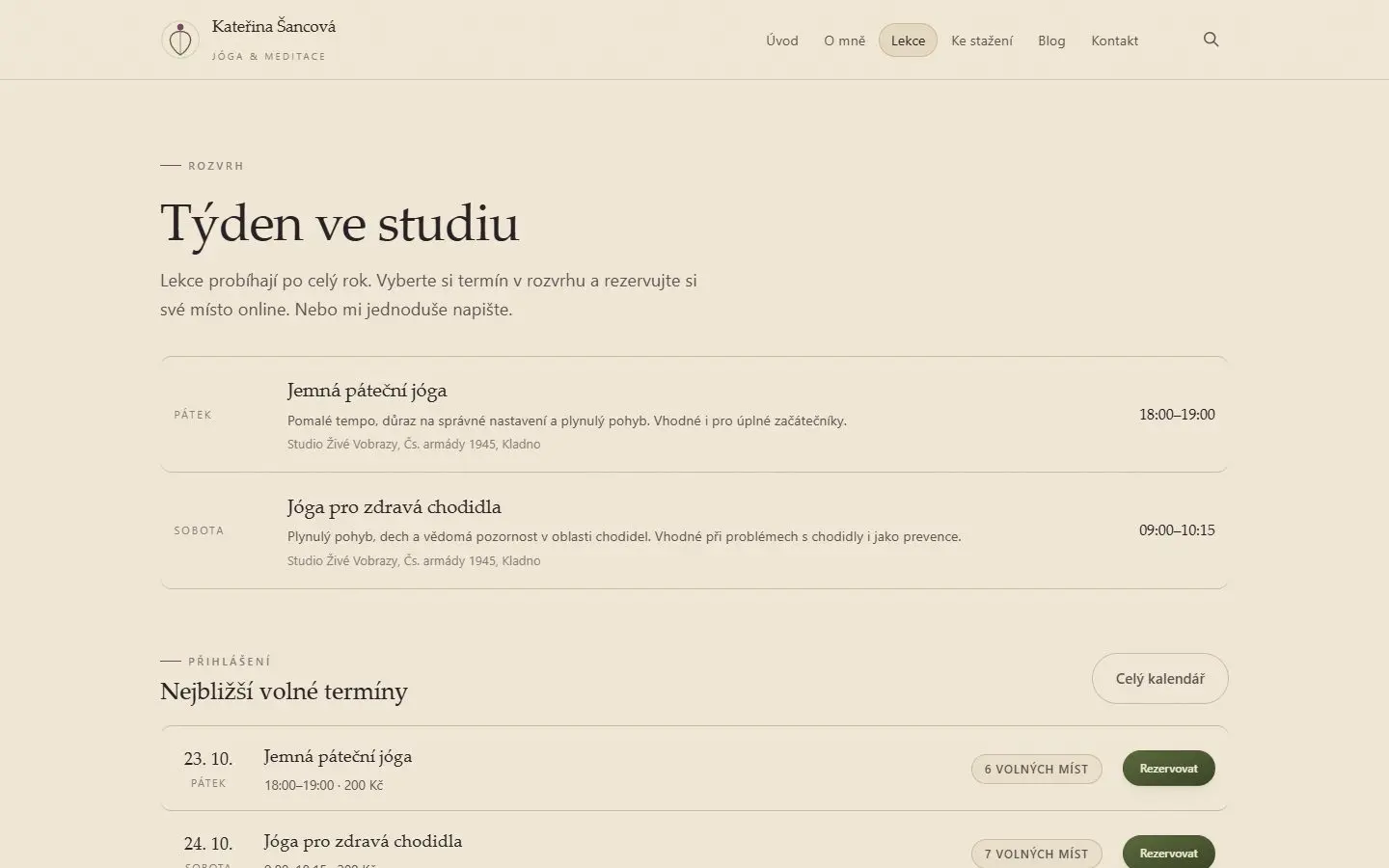The image size is (1389, 868).
Task: Go to the O mně page
Action: [844, 41]
